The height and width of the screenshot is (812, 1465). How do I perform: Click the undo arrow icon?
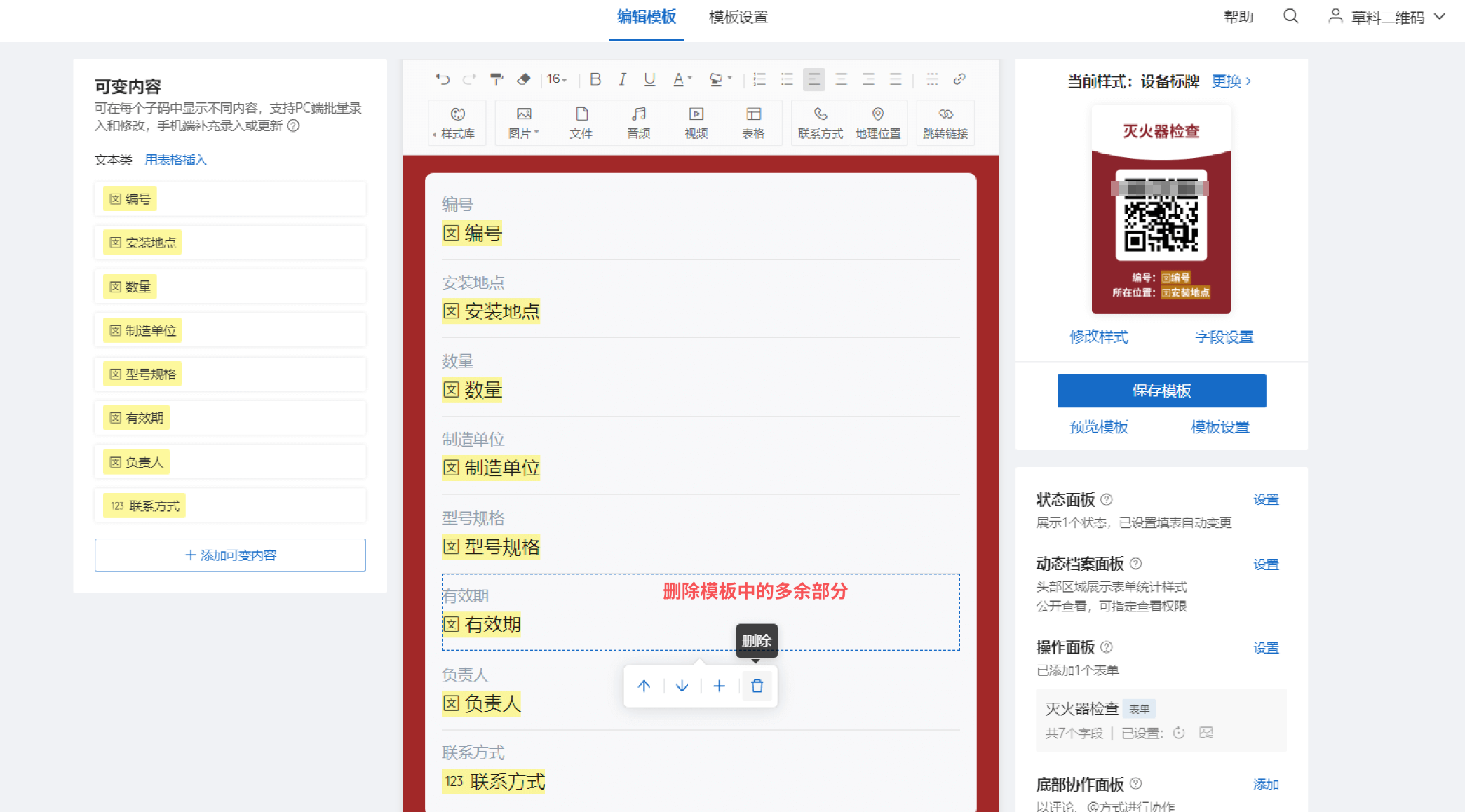tap(442, 79)
